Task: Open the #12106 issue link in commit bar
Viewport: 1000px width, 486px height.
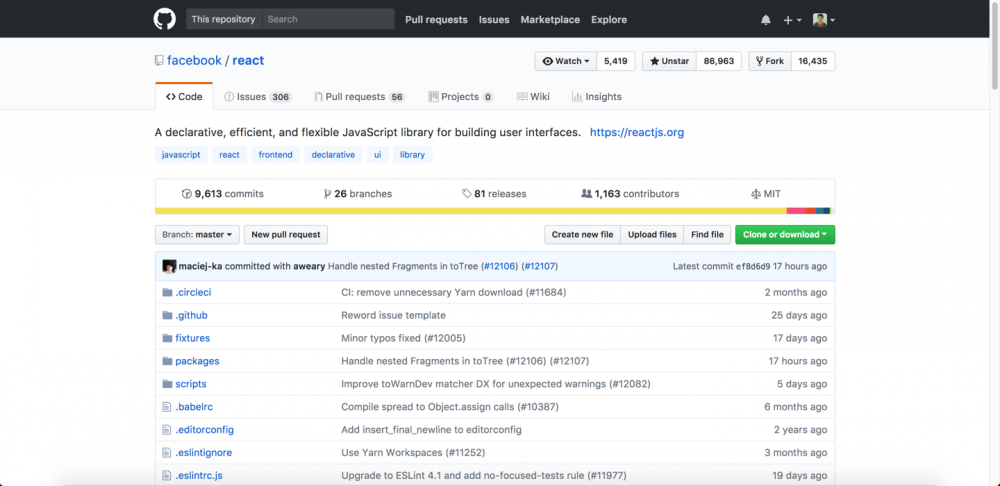Action: (500, 266)
